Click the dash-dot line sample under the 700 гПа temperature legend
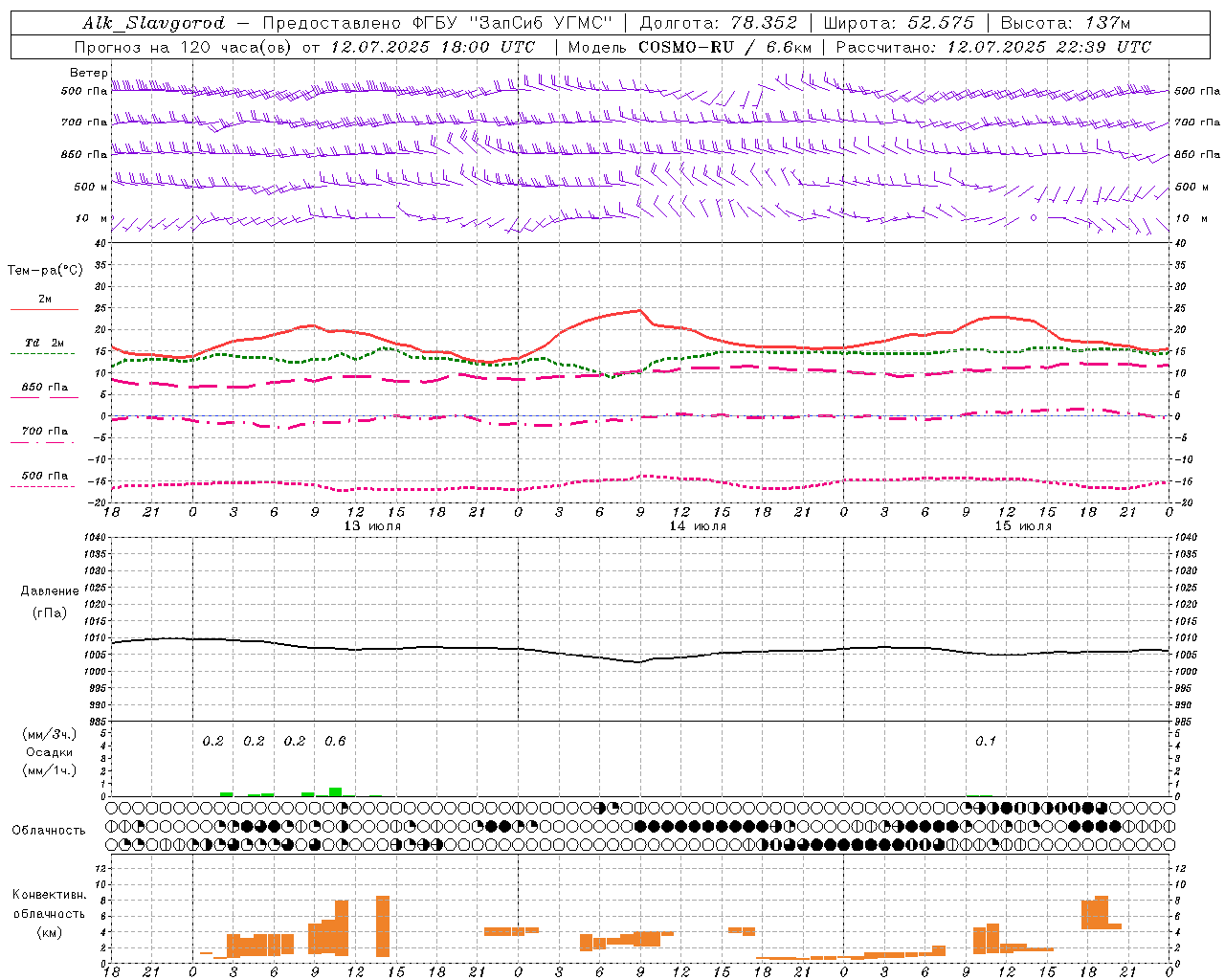The height and width of the screenshot is (980, 1225). (43, 442)
